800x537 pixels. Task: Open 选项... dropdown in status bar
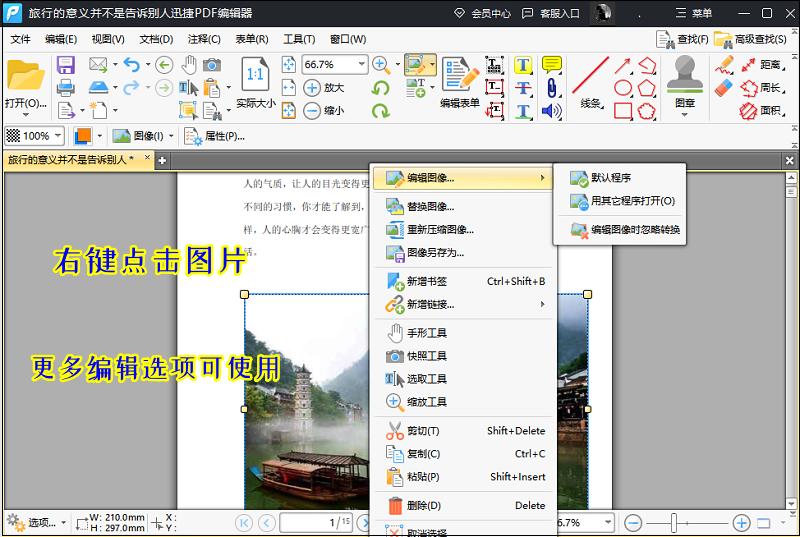point(37,523)
